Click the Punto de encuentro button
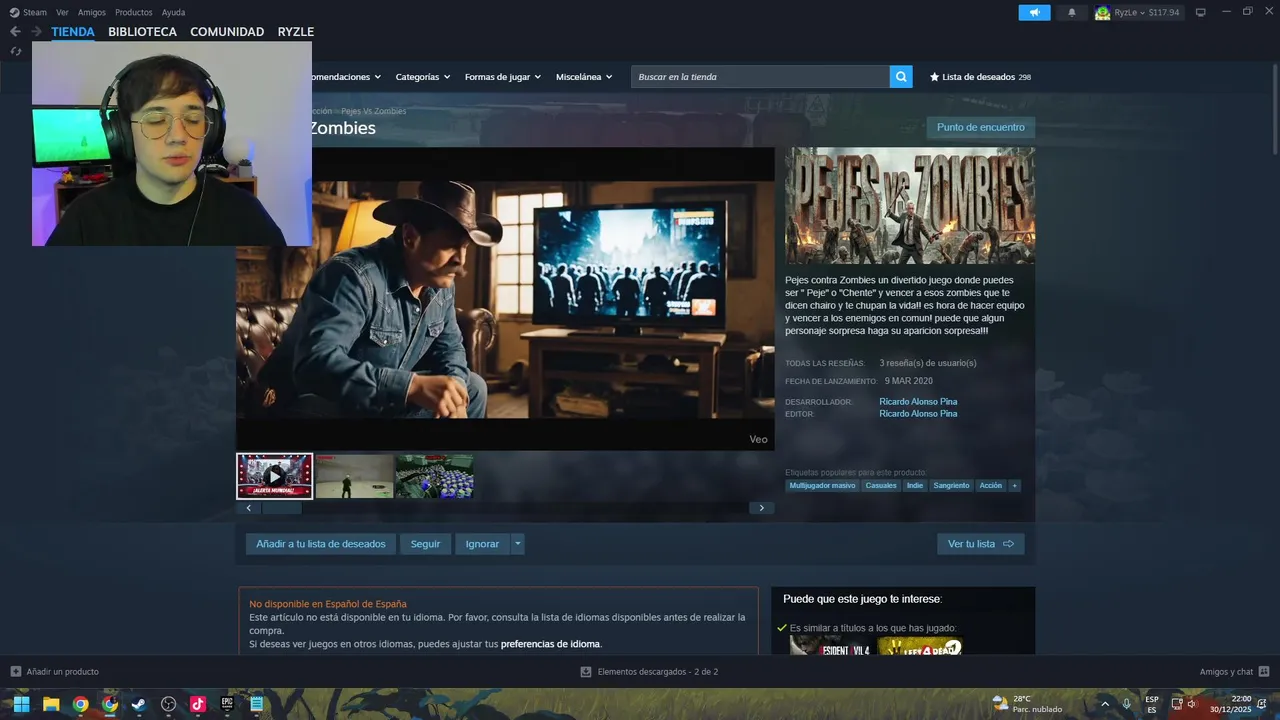 980,127
